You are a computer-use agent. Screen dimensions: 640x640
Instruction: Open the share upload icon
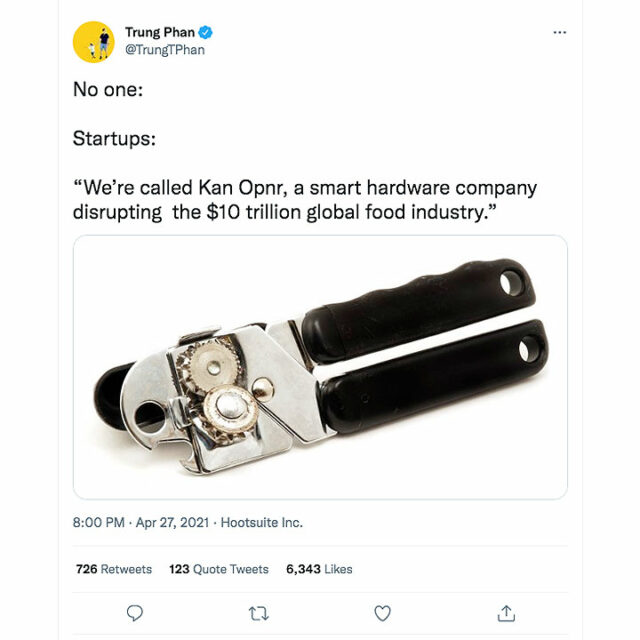click(506, 613)
